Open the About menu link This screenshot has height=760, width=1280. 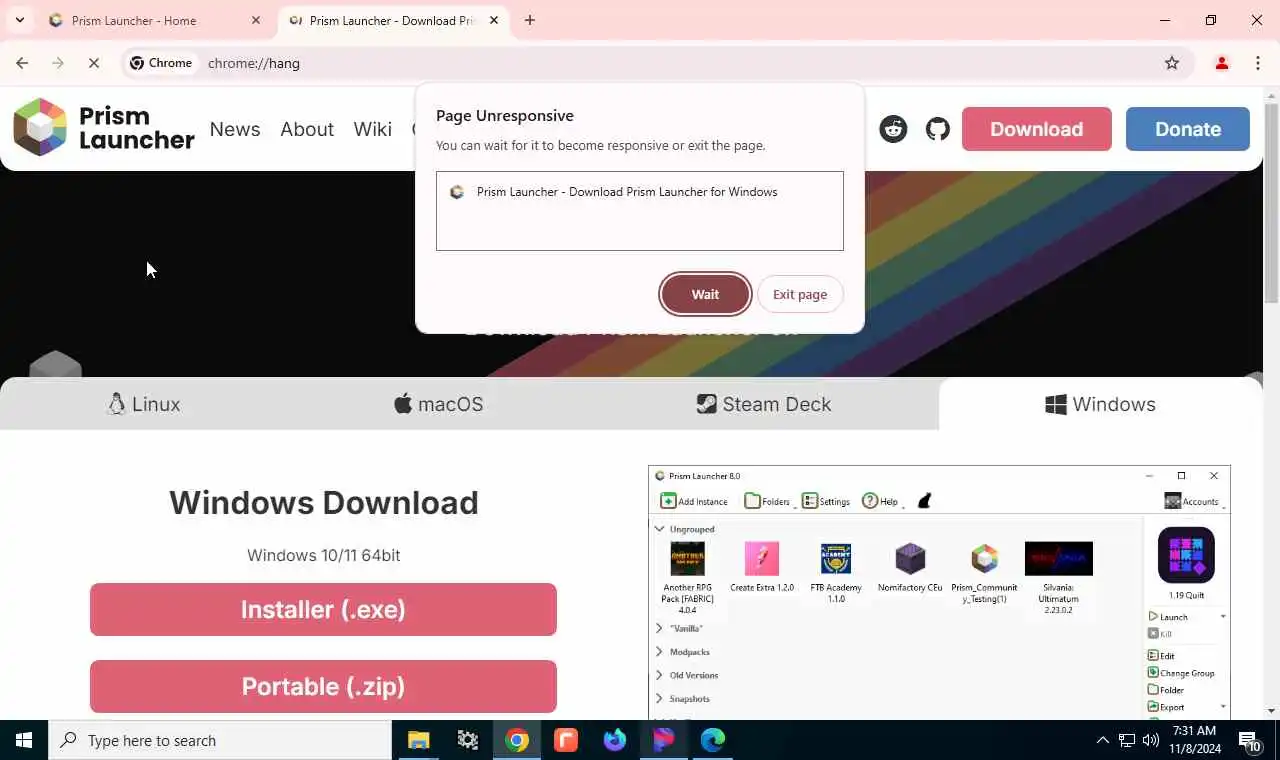307,129
